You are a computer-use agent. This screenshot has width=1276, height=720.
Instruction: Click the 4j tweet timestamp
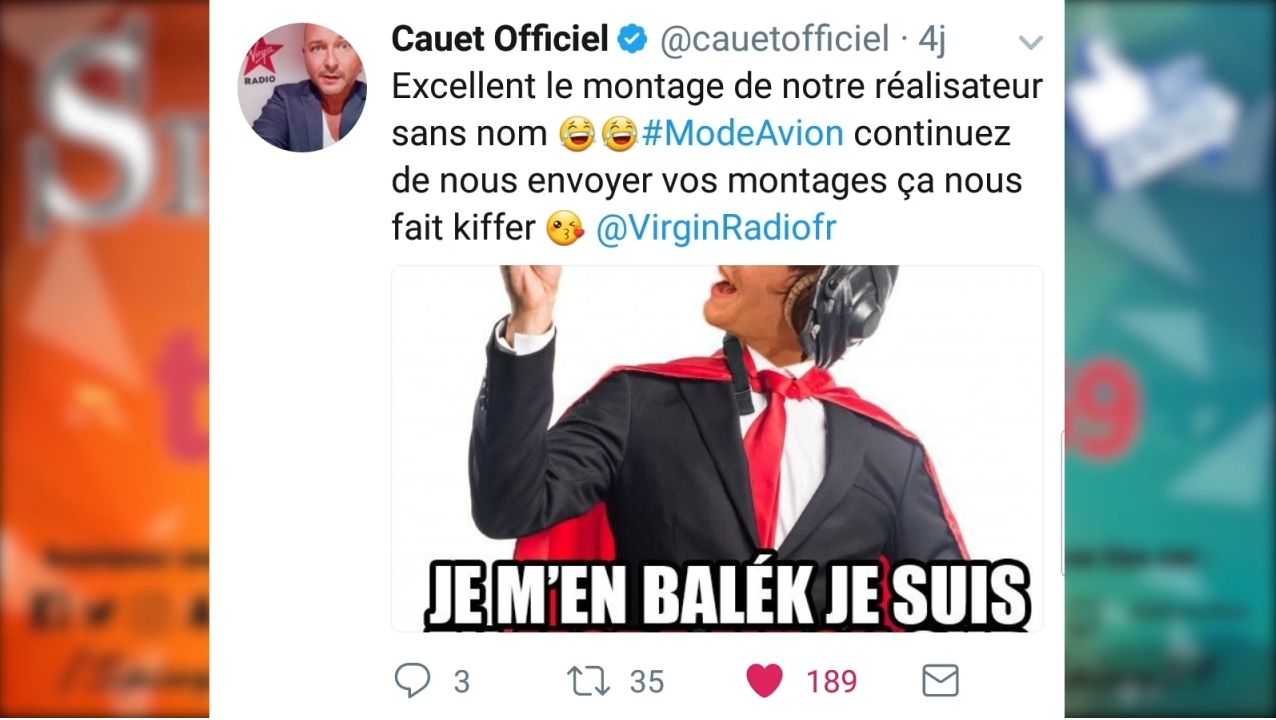click(932, 40)
